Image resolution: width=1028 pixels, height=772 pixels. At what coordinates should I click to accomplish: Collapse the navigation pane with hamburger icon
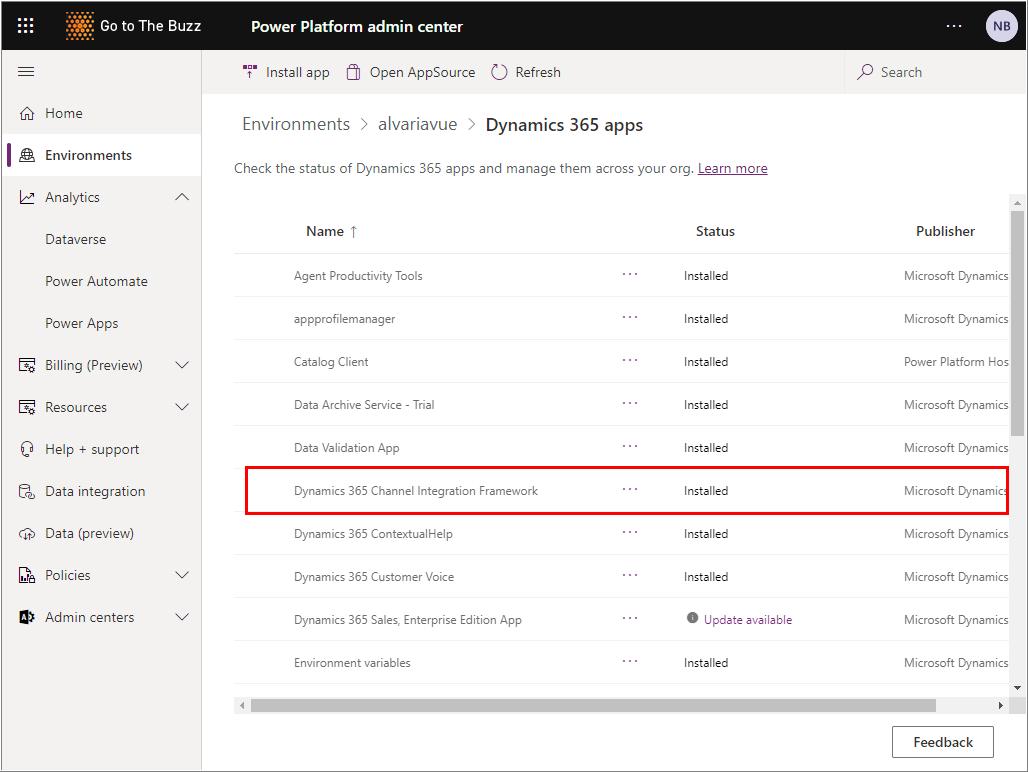click(x=25, y=71)
